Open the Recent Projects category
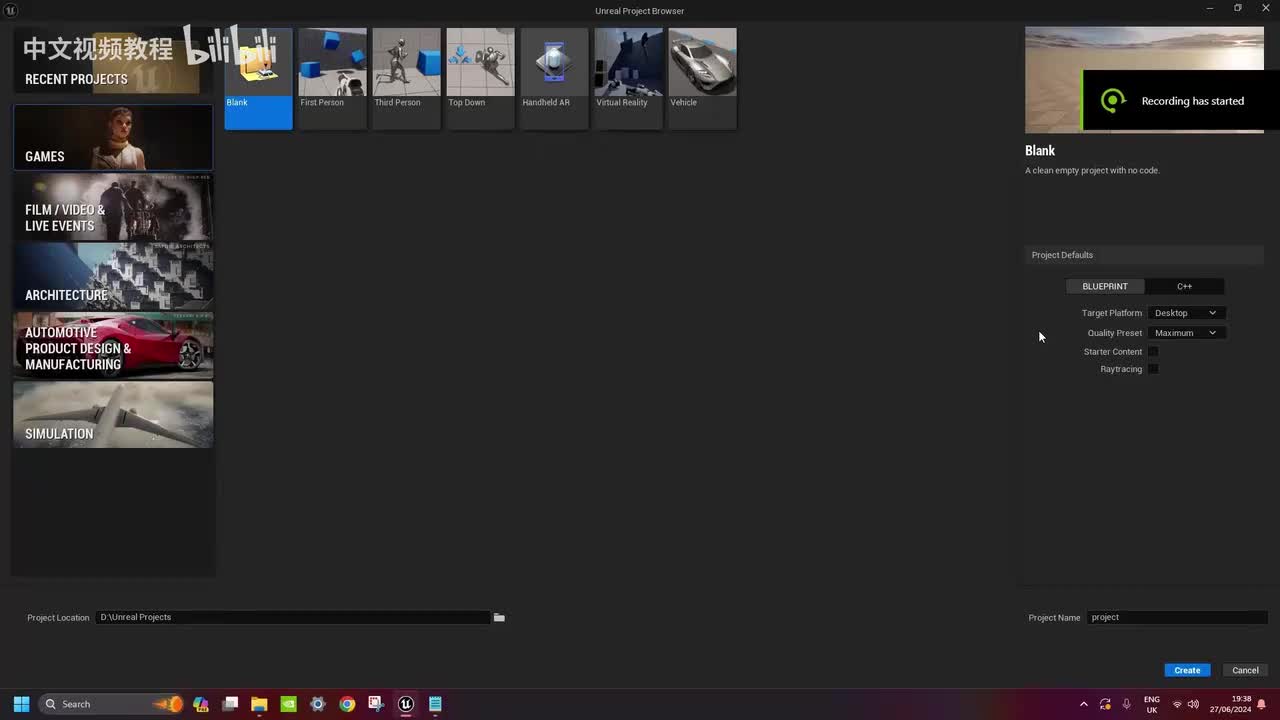Screen dimensions: 1280x720 [113, 62]
